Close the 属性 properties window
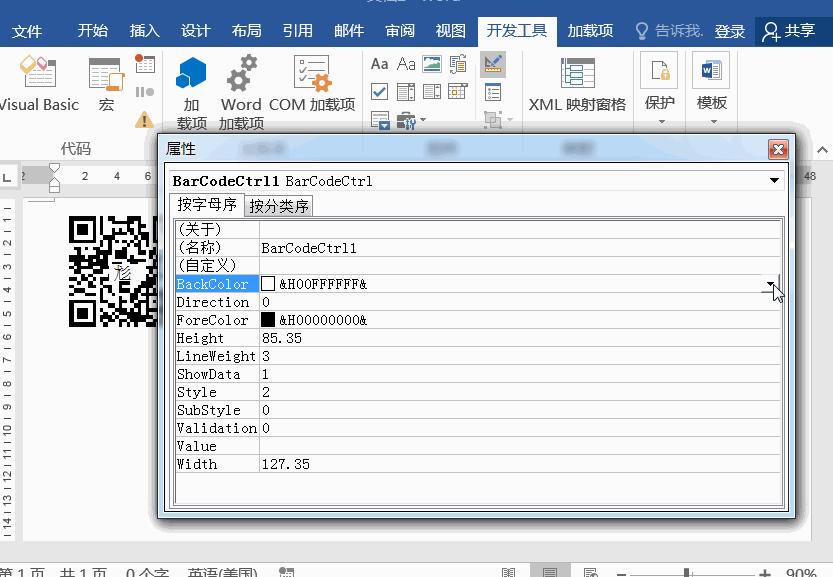This screenshot has width=833, height=577. (x=778, y=149)
